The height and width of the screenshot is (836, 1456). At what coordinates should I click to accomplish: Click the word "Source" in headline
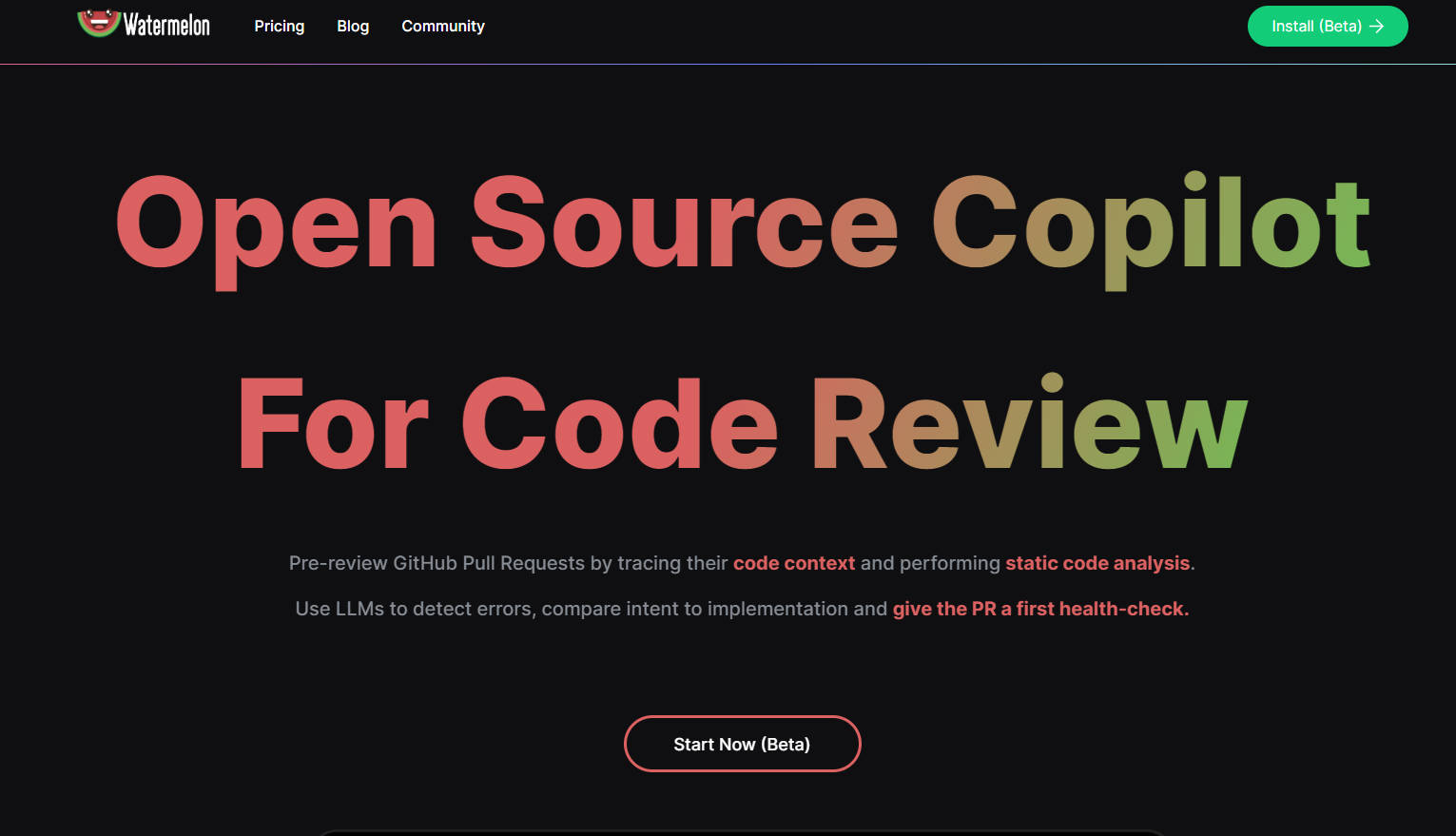684,226
